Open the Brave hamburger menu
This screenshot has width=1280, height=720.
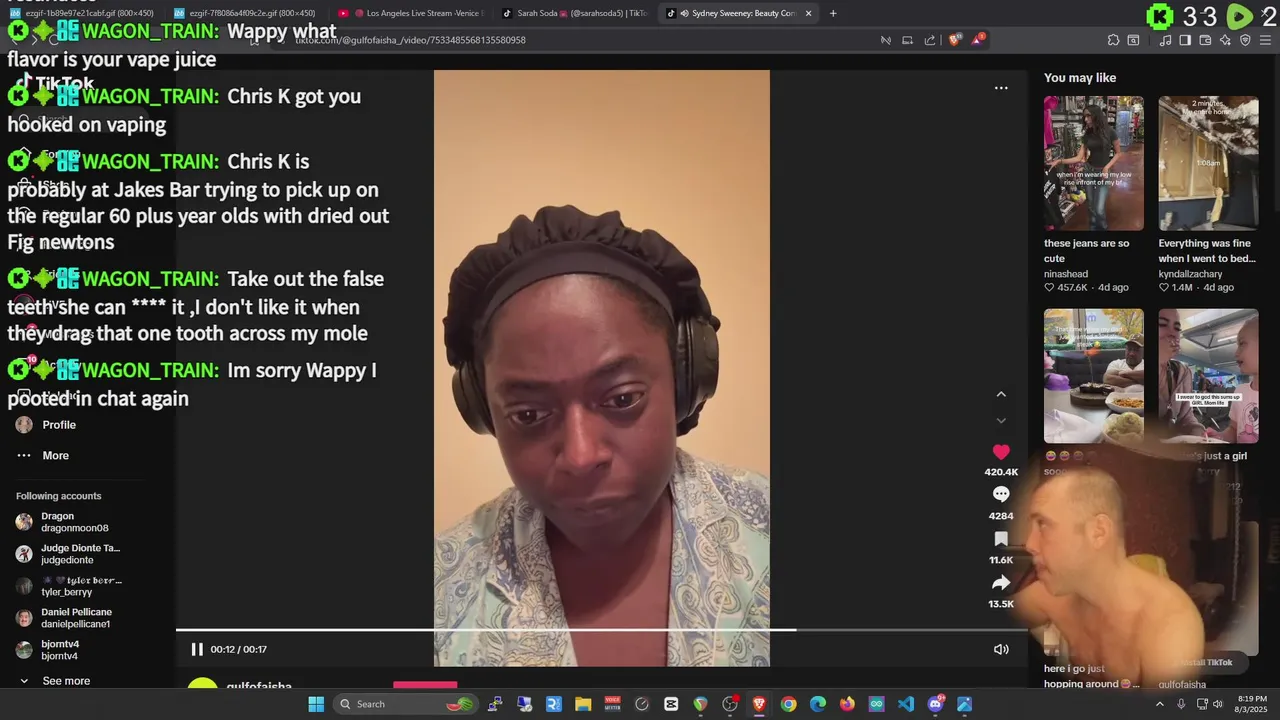tap(1265, 40)
